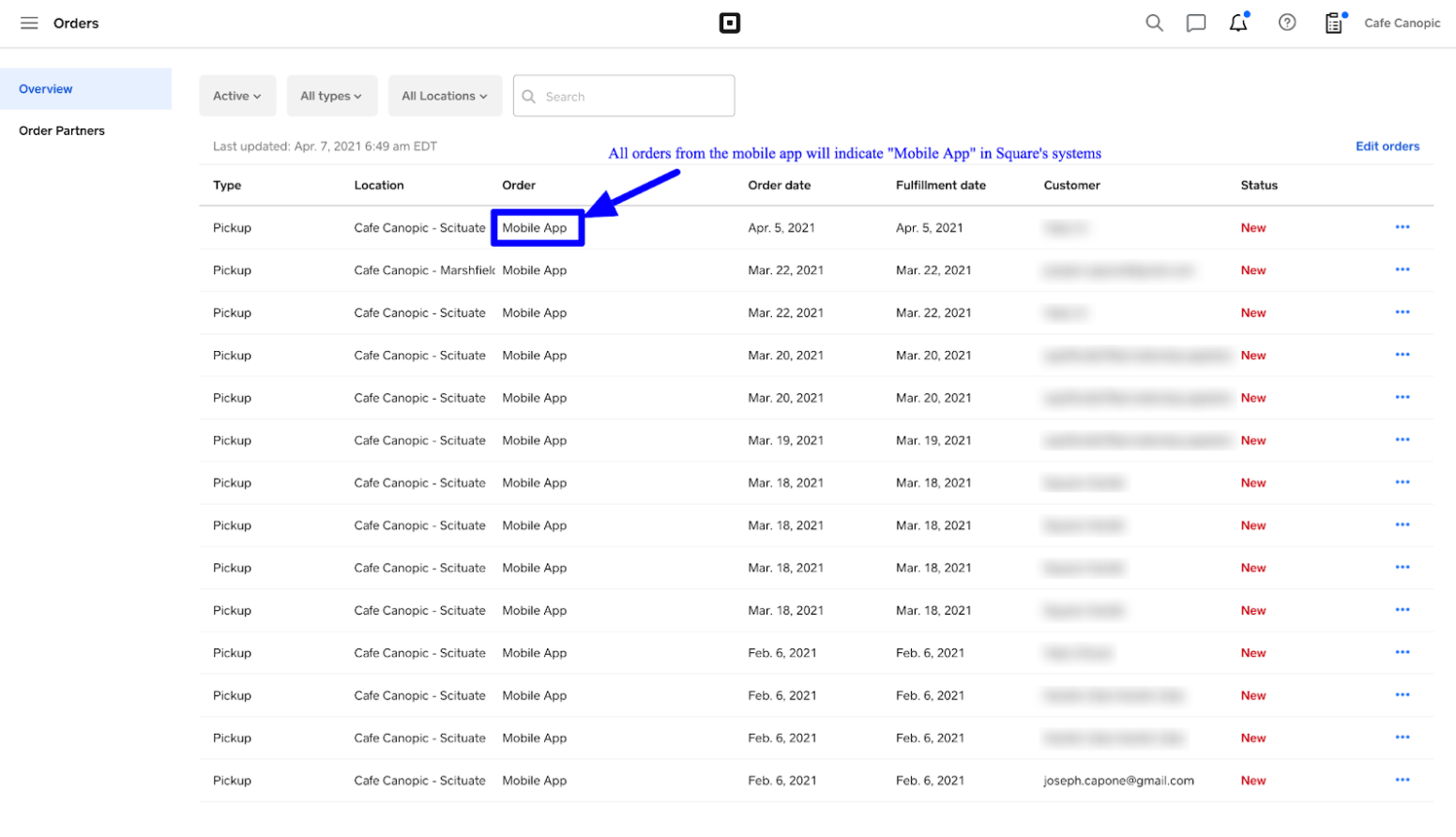Screen dimensions: 1456x837
Task: Open the Cafe Canopic account menu
Action: click(1402, 23)
